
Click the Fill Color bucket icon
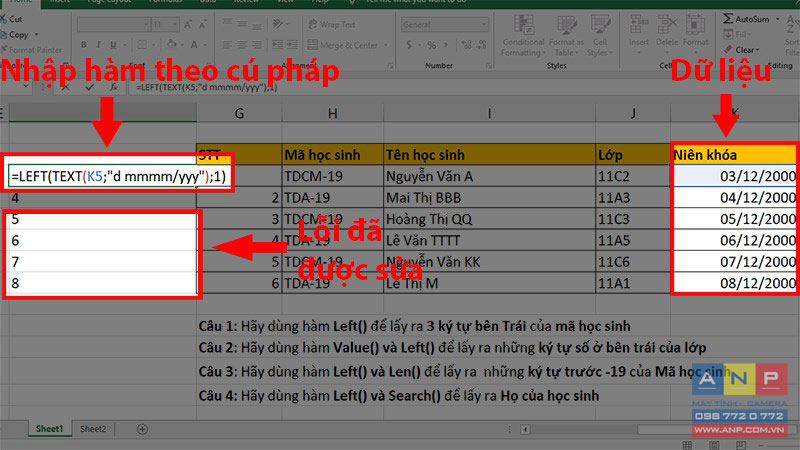click(x=172, y=45)
